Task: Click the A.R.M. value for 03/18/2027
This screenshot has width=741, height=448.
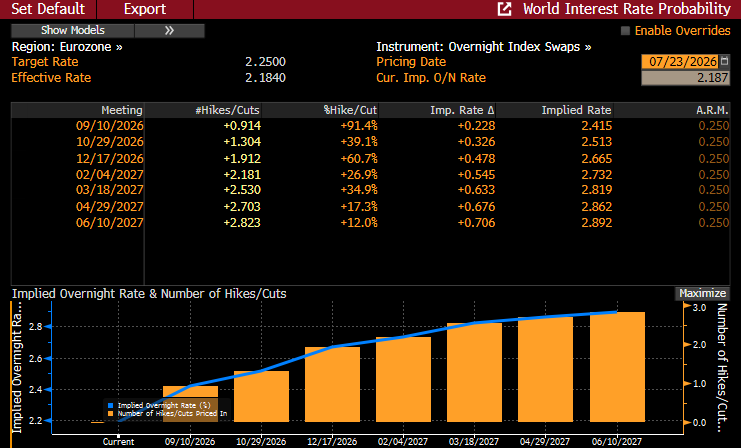Action: click(714, 190)
